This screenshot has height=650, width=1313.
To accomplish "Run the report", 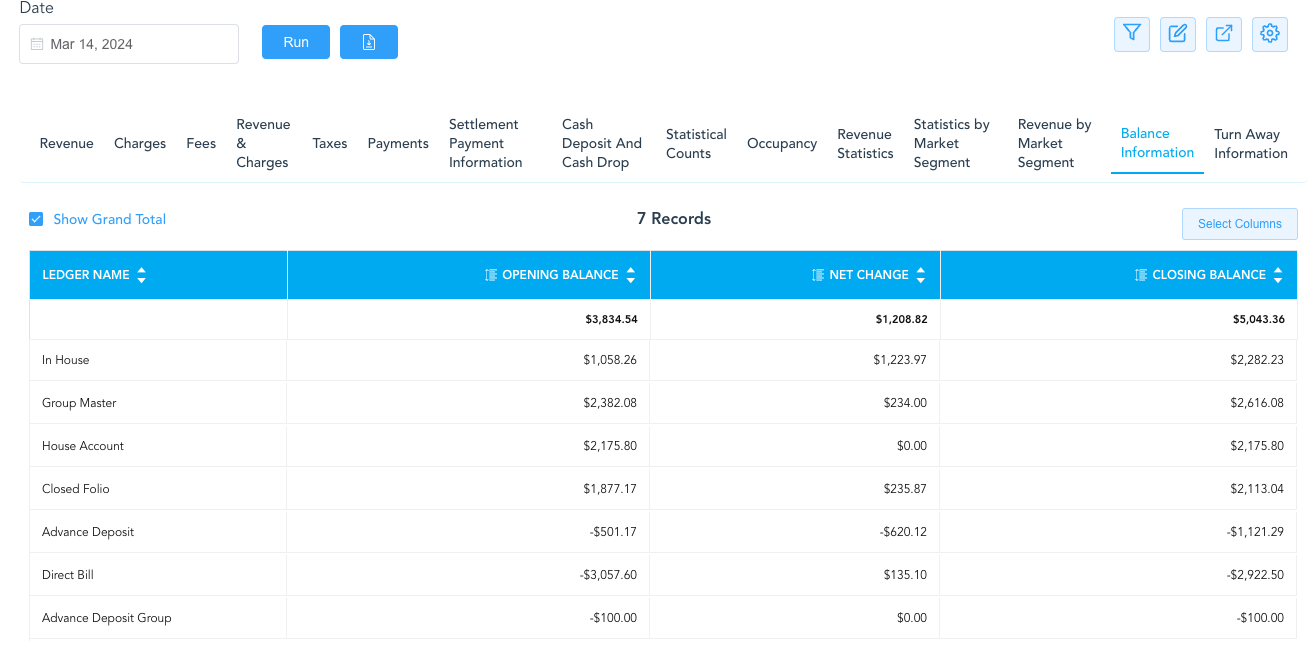I will pos(295,42).
